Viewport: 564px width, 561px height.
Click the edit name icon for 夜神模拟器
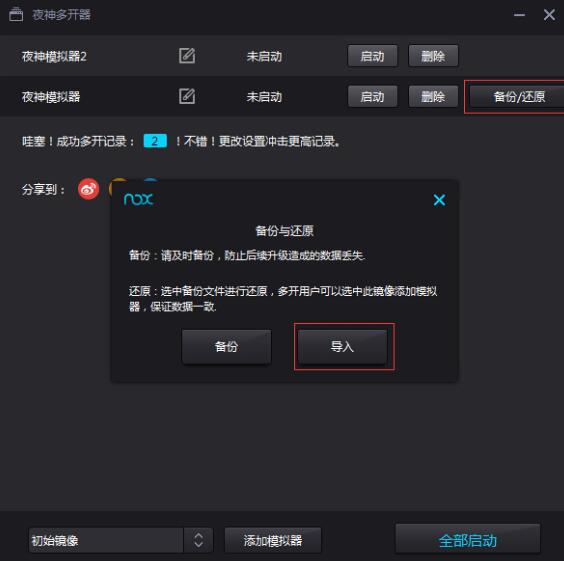pos(187,96)
